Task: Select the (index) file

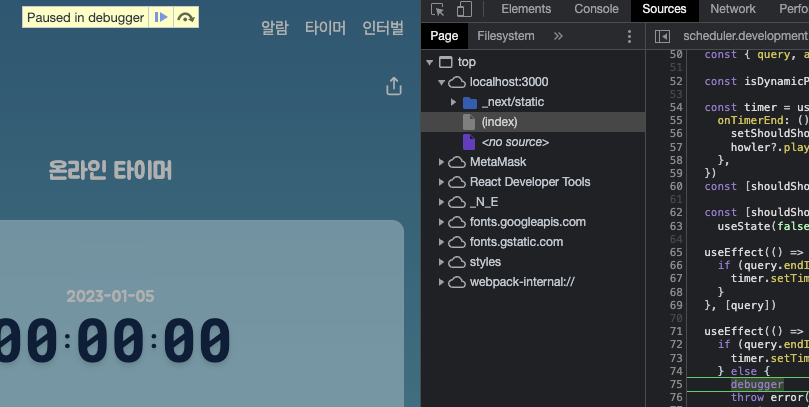Action: click(x=533, y=122)
